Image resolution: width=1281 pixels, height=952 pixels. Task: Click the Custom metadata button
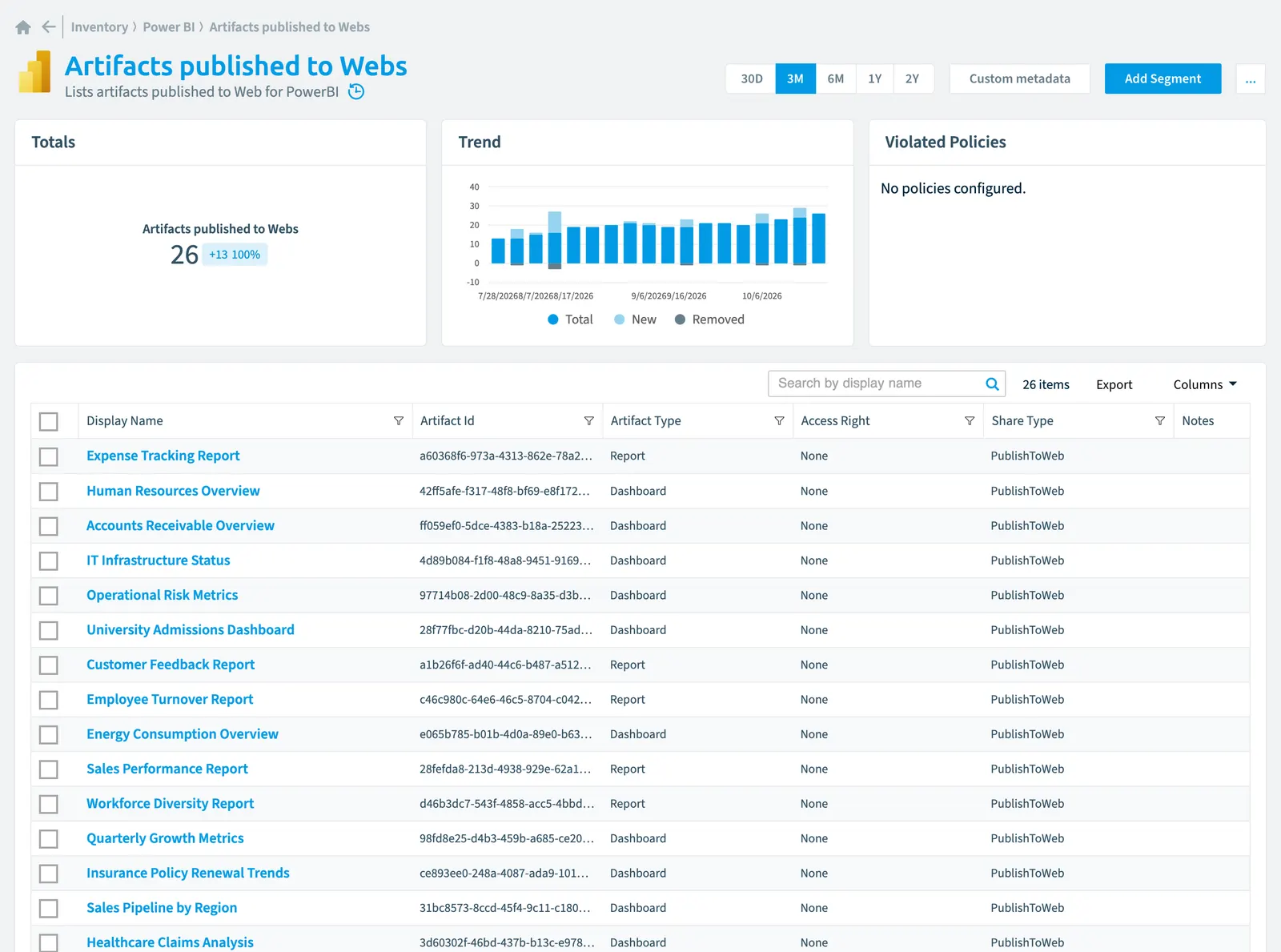(1019, 78)
